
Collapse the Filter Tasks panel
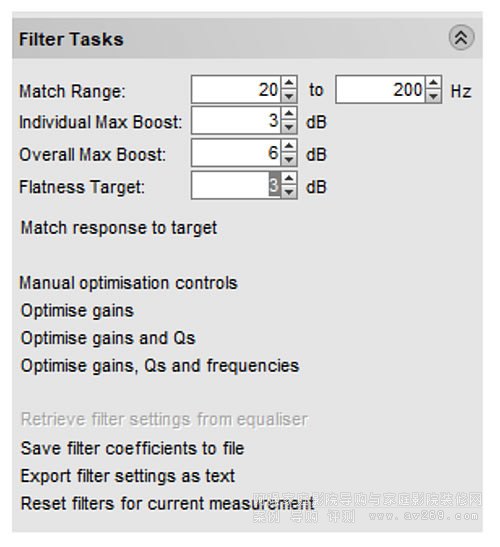461,38
